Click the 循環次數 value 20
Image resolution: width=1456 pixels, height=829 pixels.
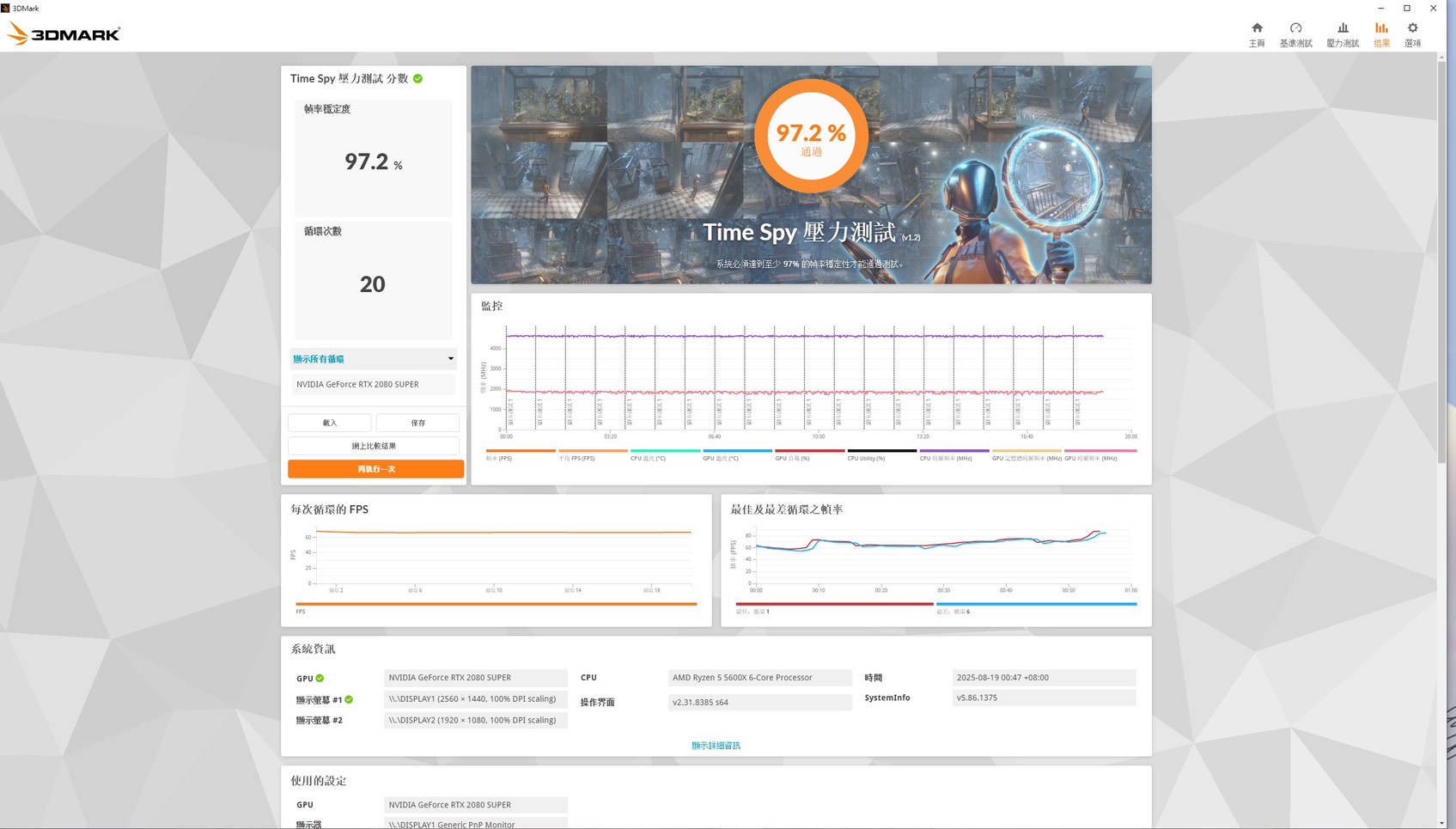[x=373, y=284]
